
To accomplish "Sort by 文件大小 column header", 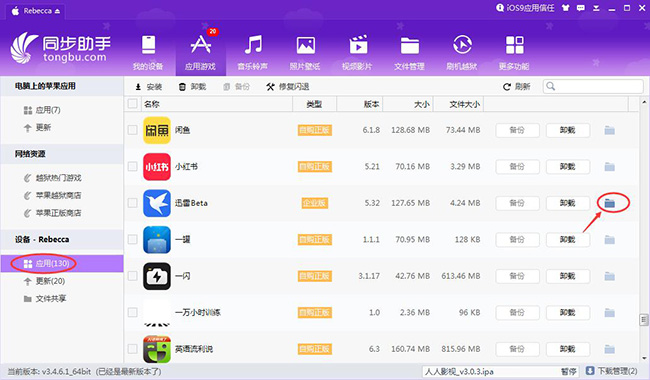I will (x=458, y=104).
